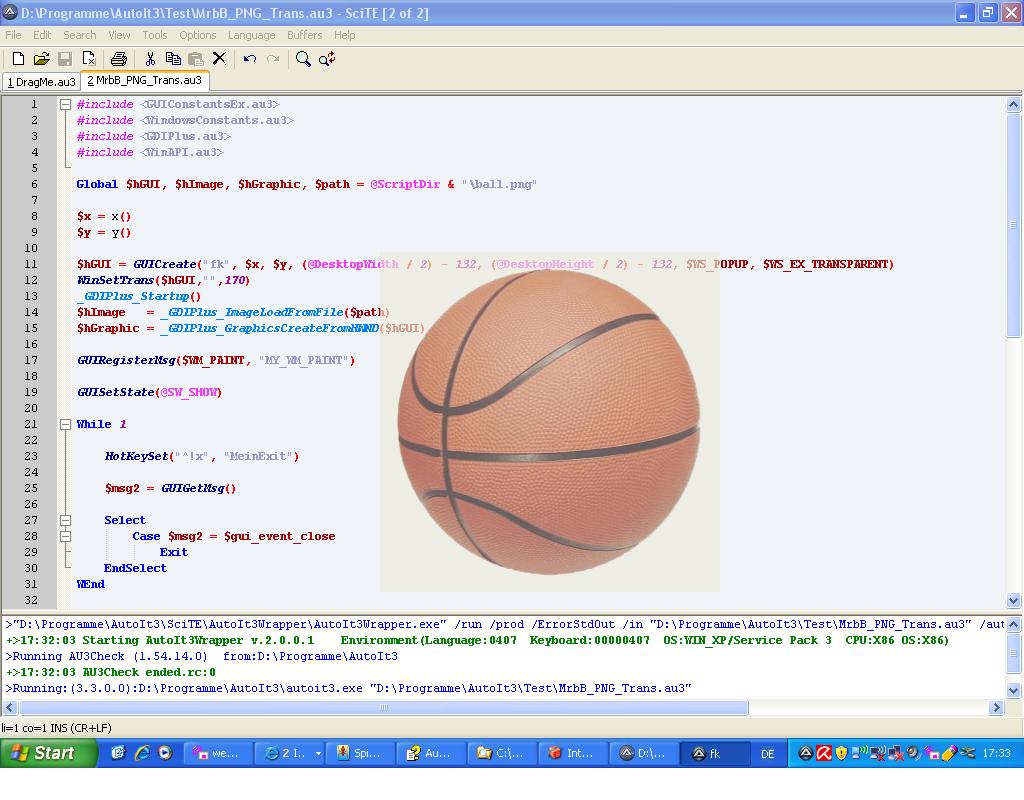The width and height of the screenshot is (1024, 800).
Task: Collapse the While loop fold marker
Action: [x=65, y=424]
